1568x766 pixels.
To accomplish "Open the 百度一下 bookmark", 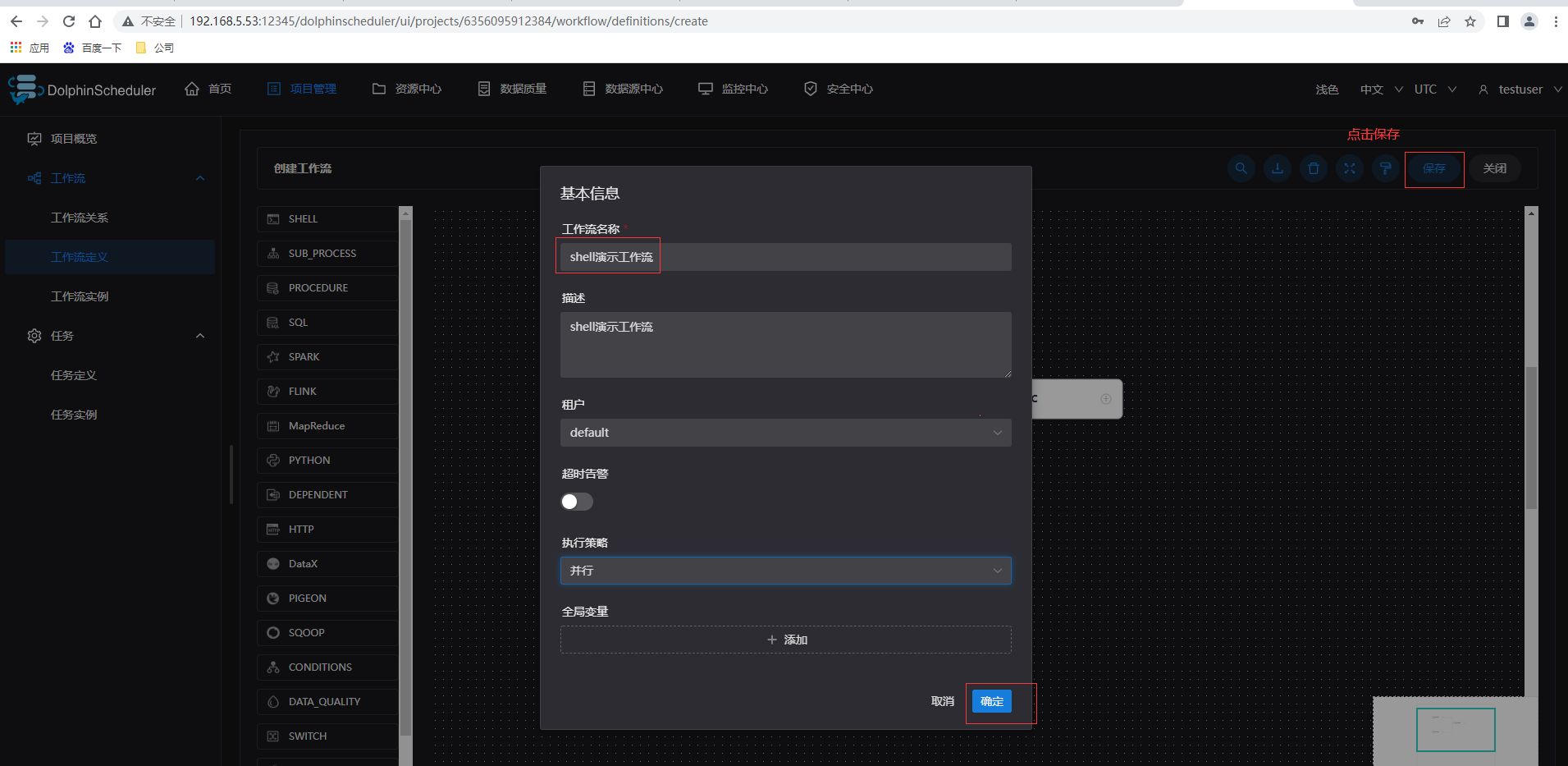I will [93, 48].
